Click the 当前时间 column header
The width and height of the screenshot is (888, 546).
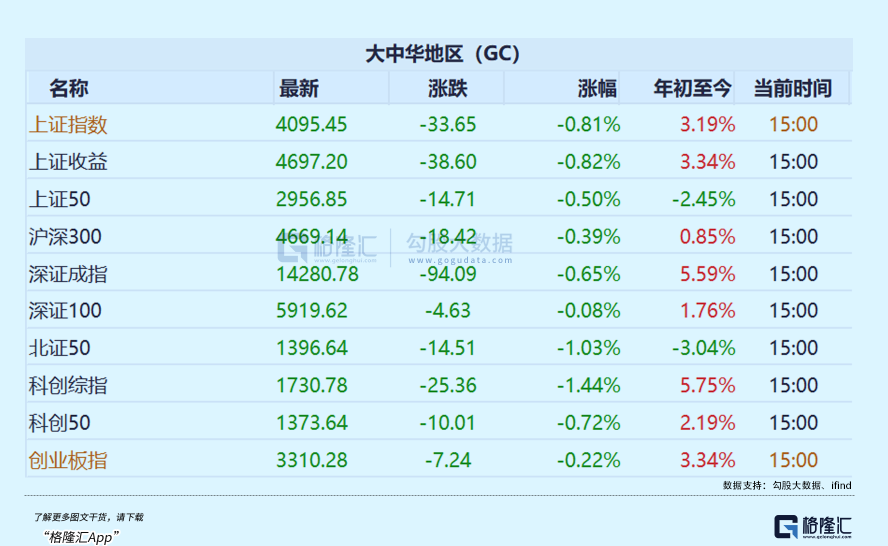[792, 88]
